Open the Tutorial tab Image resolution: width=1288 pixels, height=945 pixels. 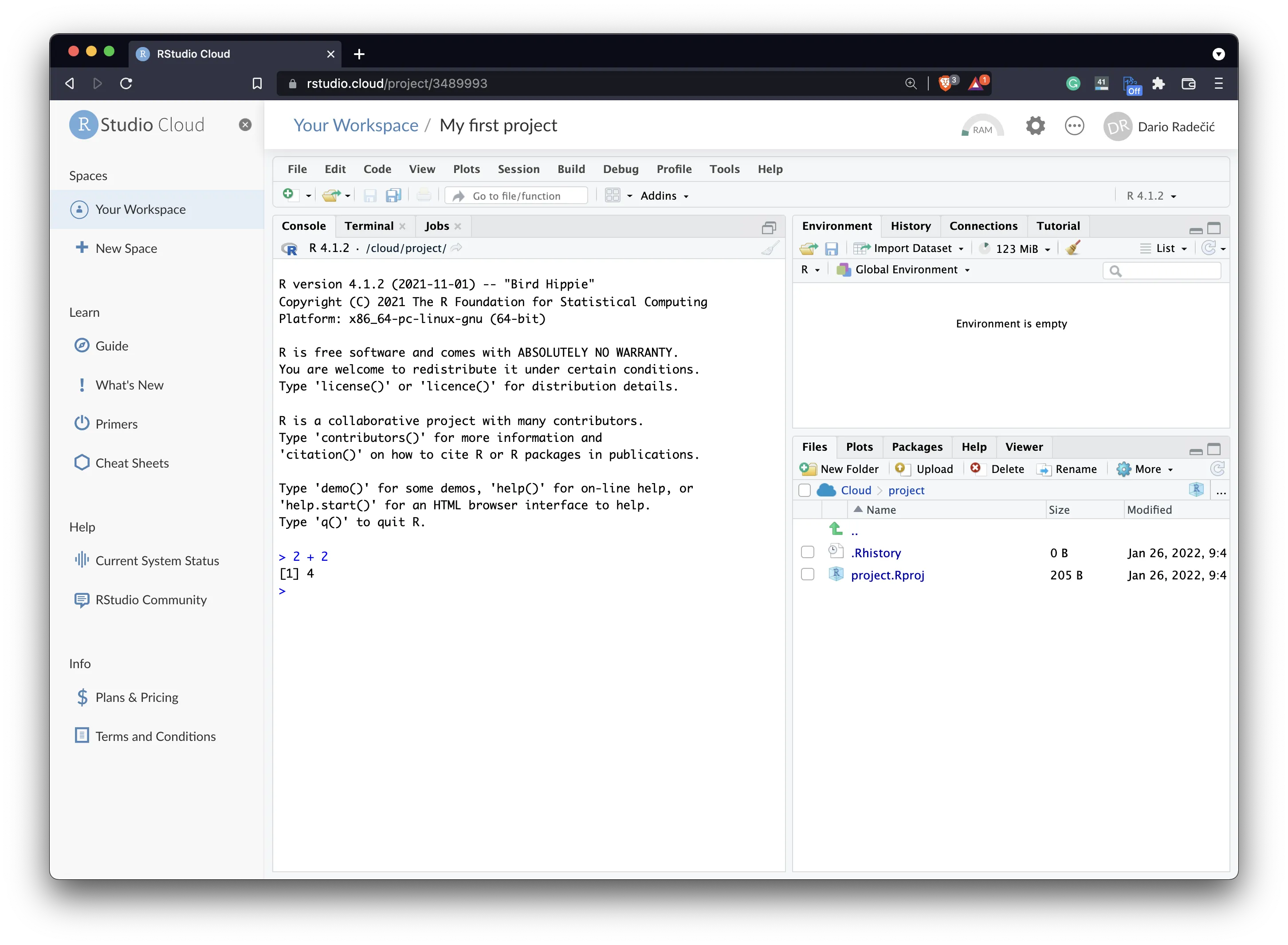(1058, 226)
